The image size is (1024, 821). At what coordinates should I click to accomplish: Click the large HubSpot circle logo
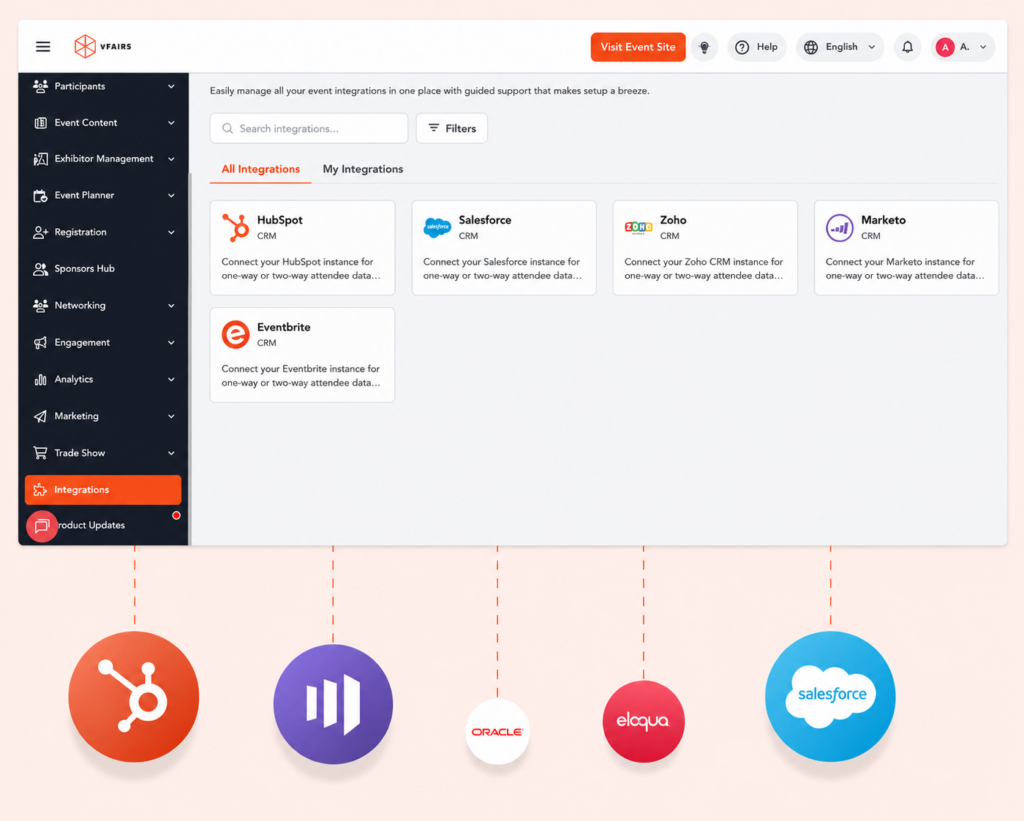click(x=134, y=696)
